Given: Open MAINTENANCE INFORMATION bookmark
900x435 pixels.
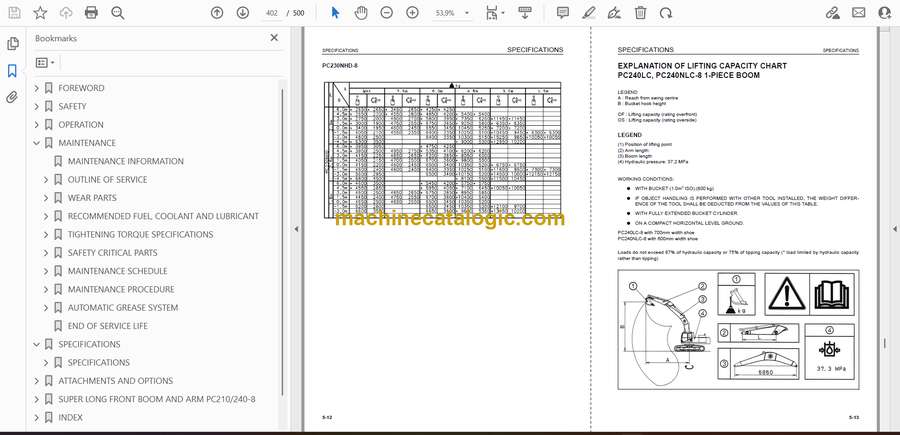Looking at the screenshot, I should point(126,161).
